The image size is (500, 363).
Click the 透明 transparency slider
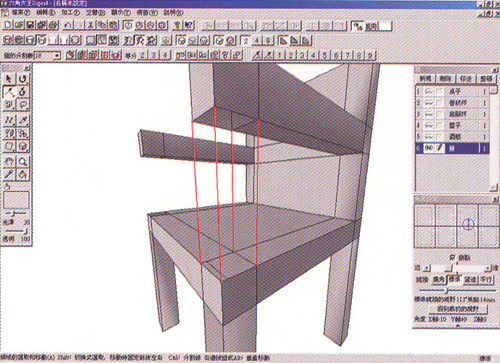(16, 231)
